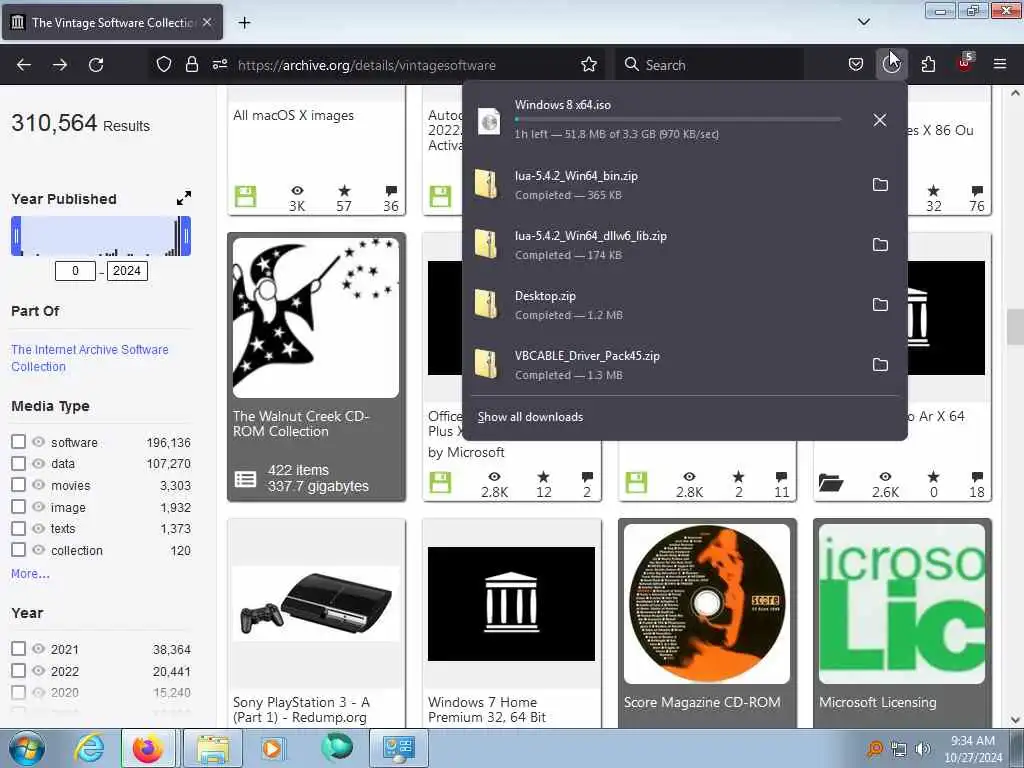This screenshot has height=768, width=1024.
Task: Click favorites star on macOS X images card
Action: coord(344,191)
